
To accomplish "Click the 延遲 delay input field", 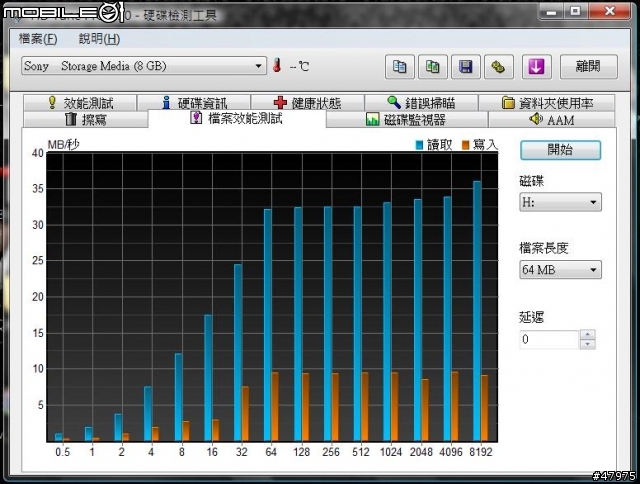I will pyautogui.click(x=549, y=340).
